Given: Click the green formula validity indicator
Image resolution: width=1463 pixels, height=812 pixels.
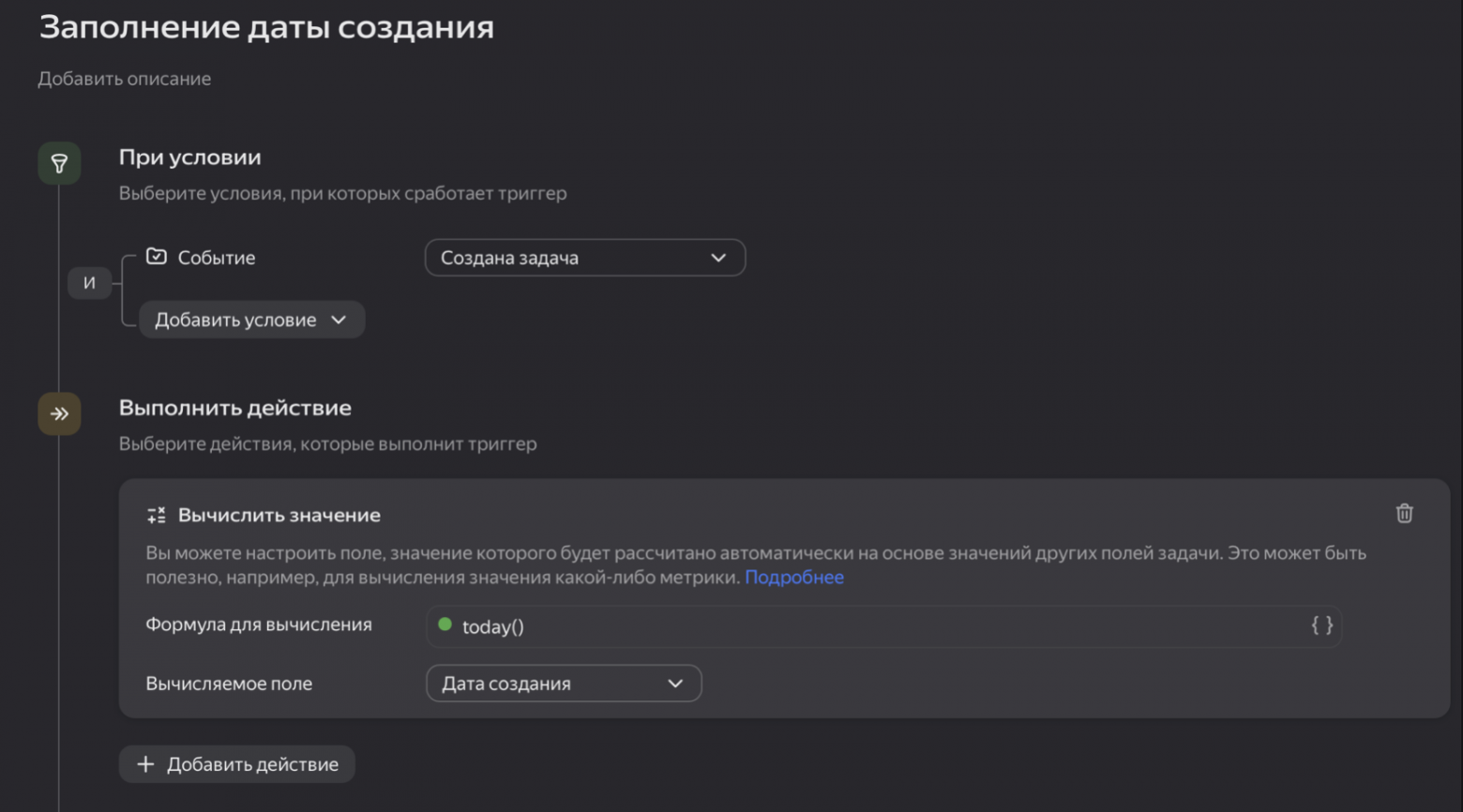Looking at the screenshot, I should pyautogui.click(x=445, y=625).
